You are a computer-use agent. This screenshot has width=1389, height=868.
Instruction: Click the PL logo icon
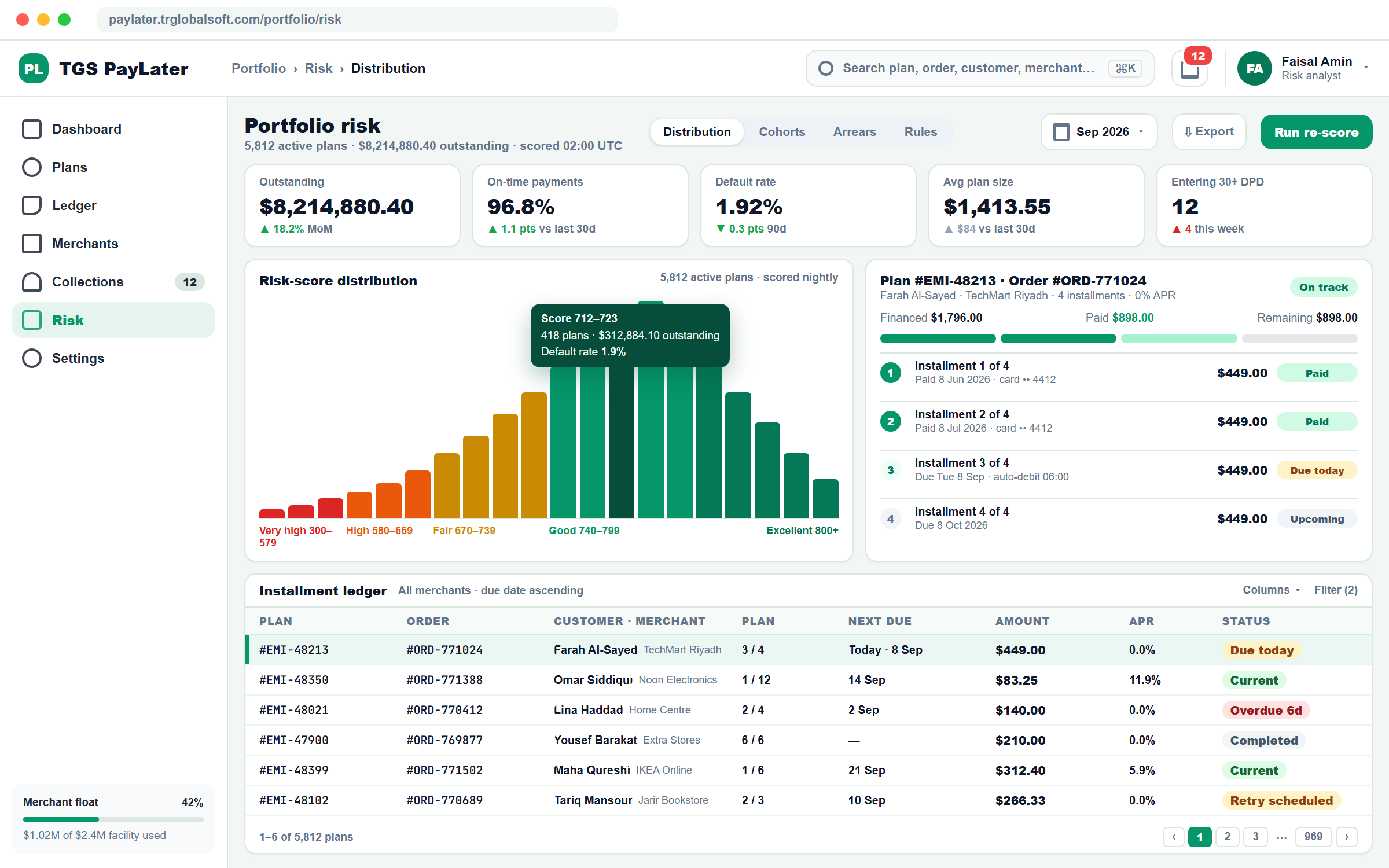(34, 68)
